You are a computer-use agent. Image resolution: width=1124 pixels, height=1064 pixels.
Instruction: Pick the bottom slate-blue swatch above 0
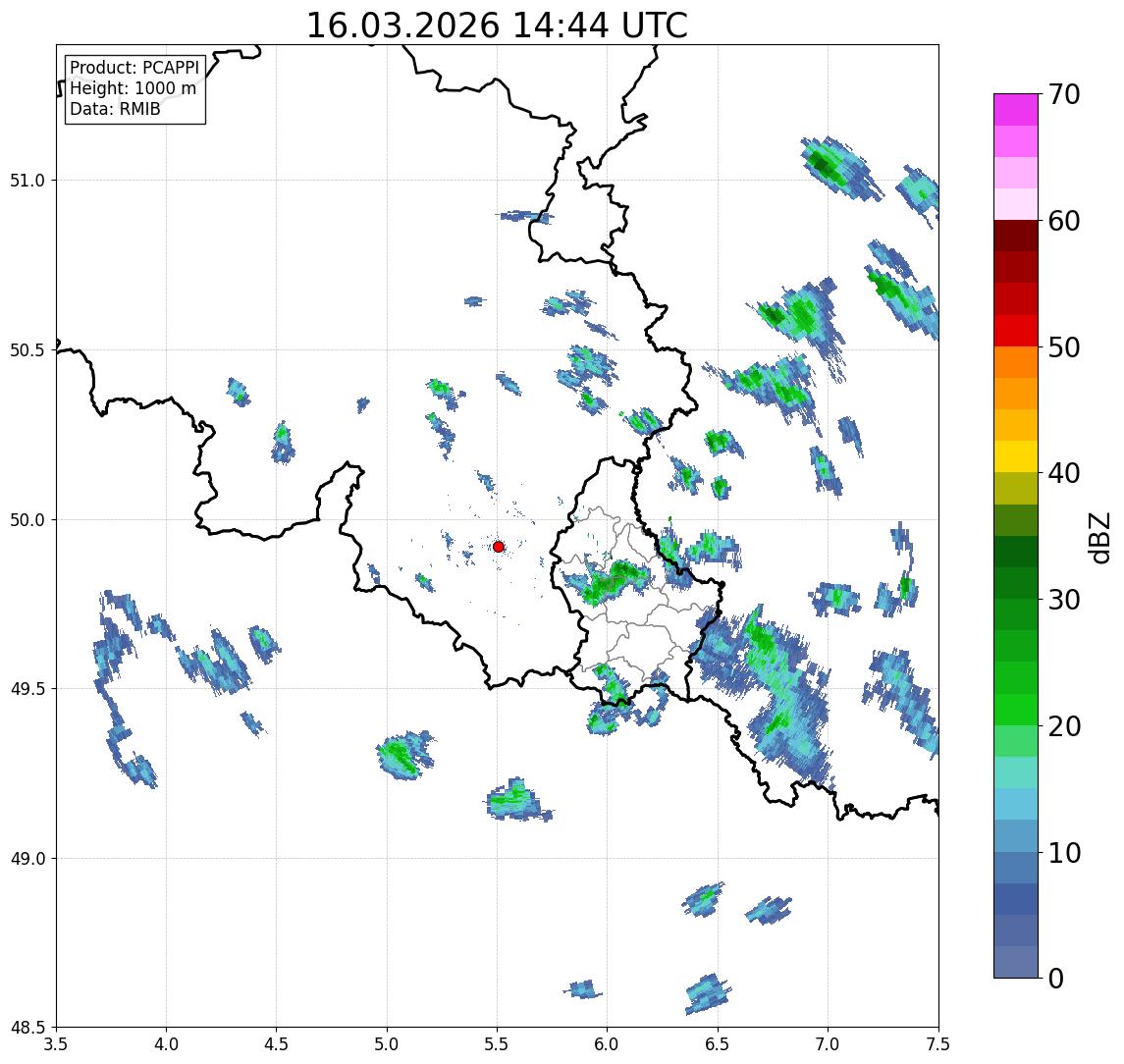[x=1016, y=962]
